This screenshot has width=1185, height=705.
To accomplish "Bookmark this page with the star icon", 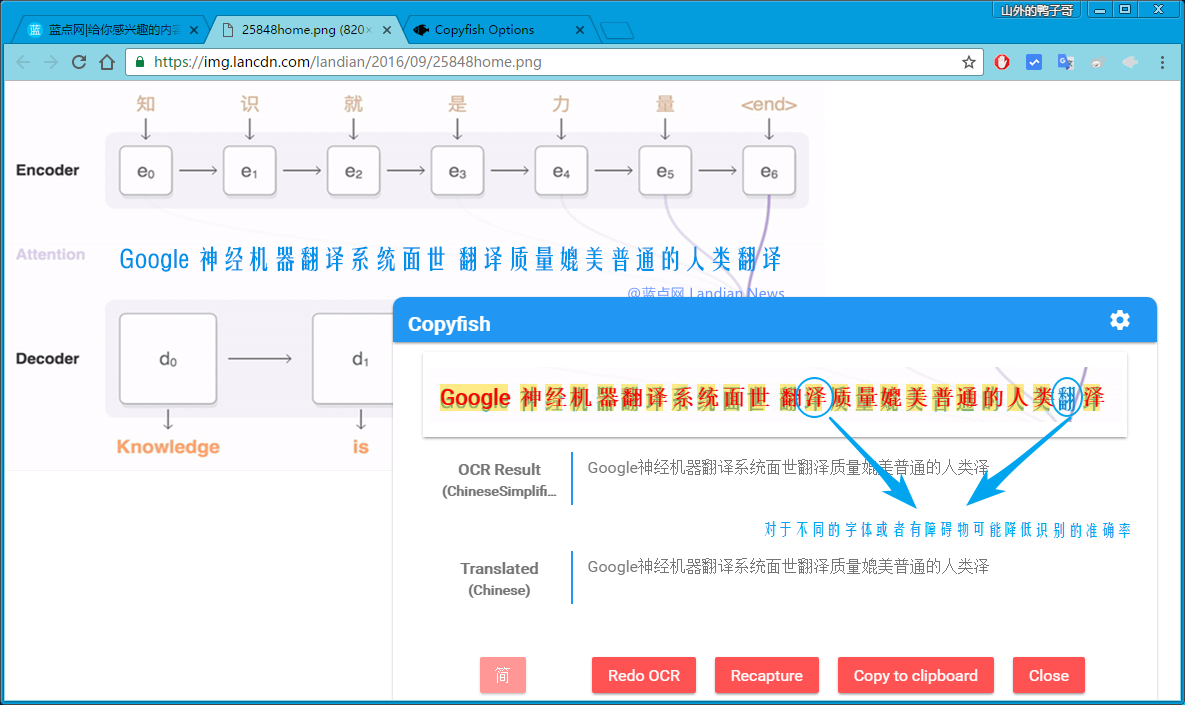I will (x=968, y=62).
